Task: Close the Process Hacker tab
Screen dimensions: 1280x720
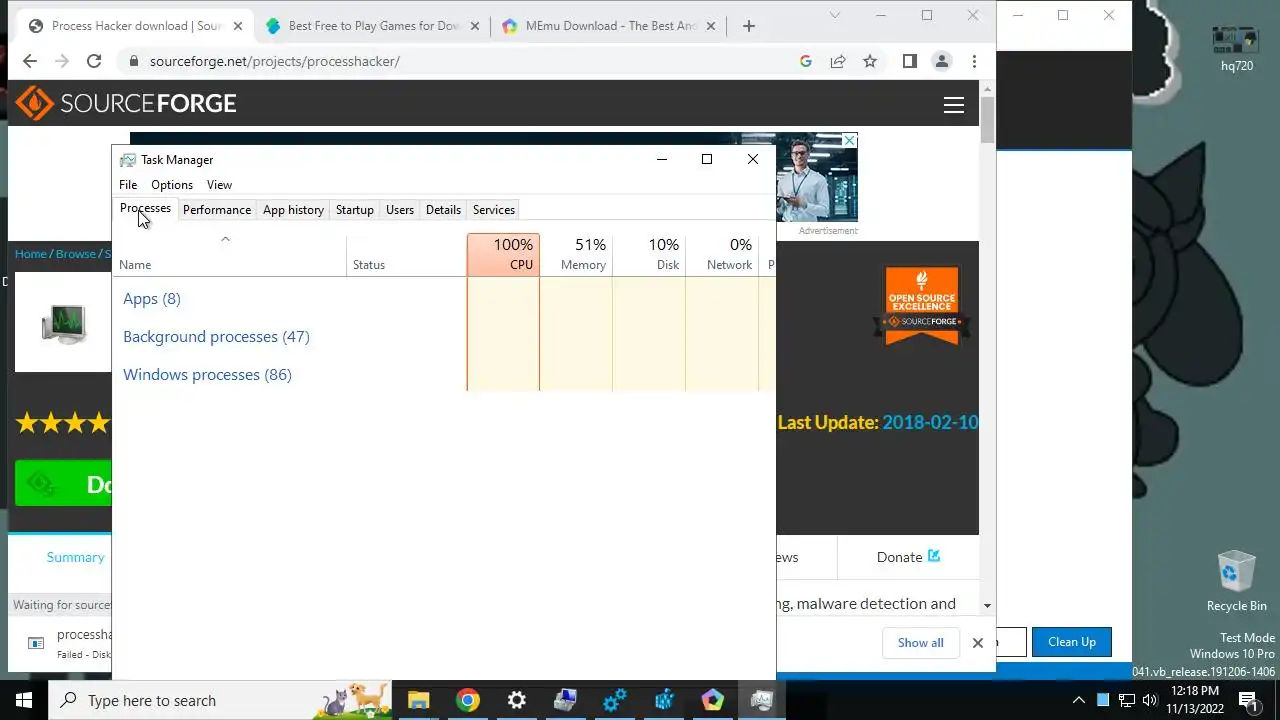Action: [x=238, y=26]
